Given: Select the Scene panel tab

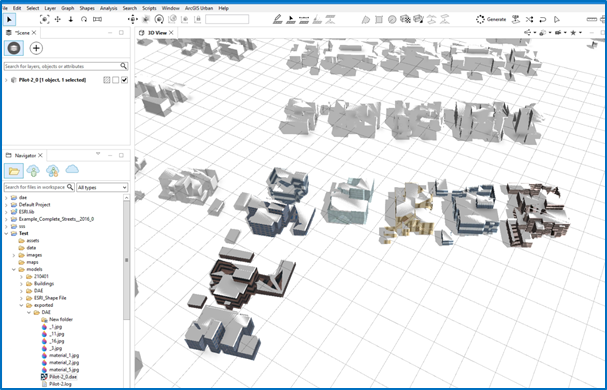Looking at the screenshot, I should tap(22, 33).
